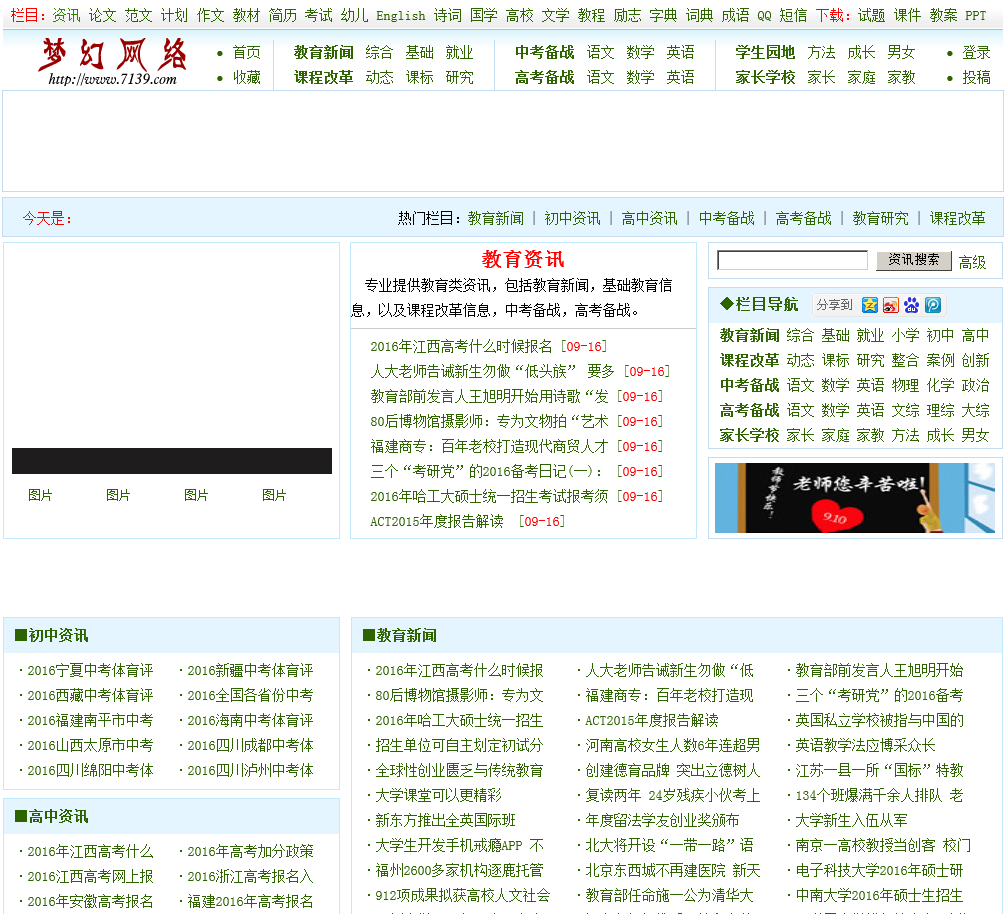Open article 英语教学法应博采众长
The width and height of the screenshot is (1005, 914).
865,746
